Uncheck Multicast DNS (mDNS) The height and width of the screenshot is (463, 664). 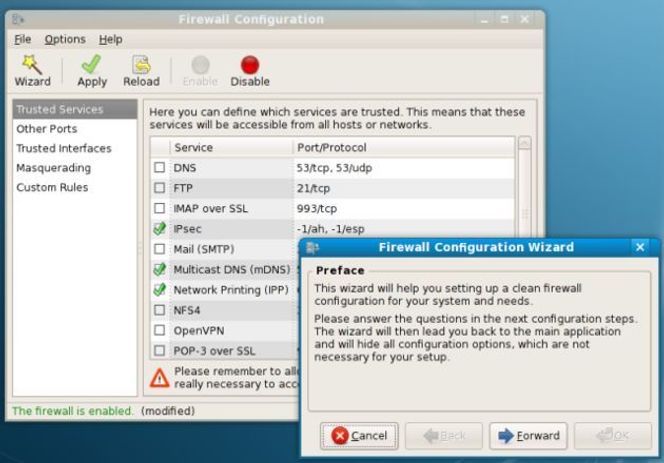point(160,269)
